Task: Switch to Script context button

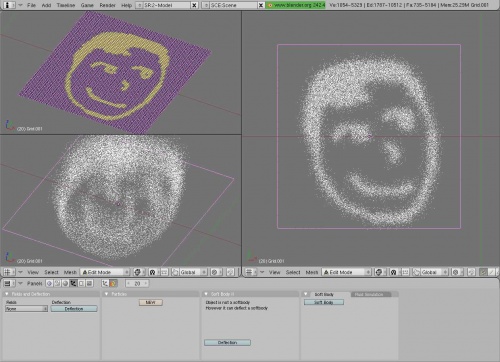Action: click(57, 284)
